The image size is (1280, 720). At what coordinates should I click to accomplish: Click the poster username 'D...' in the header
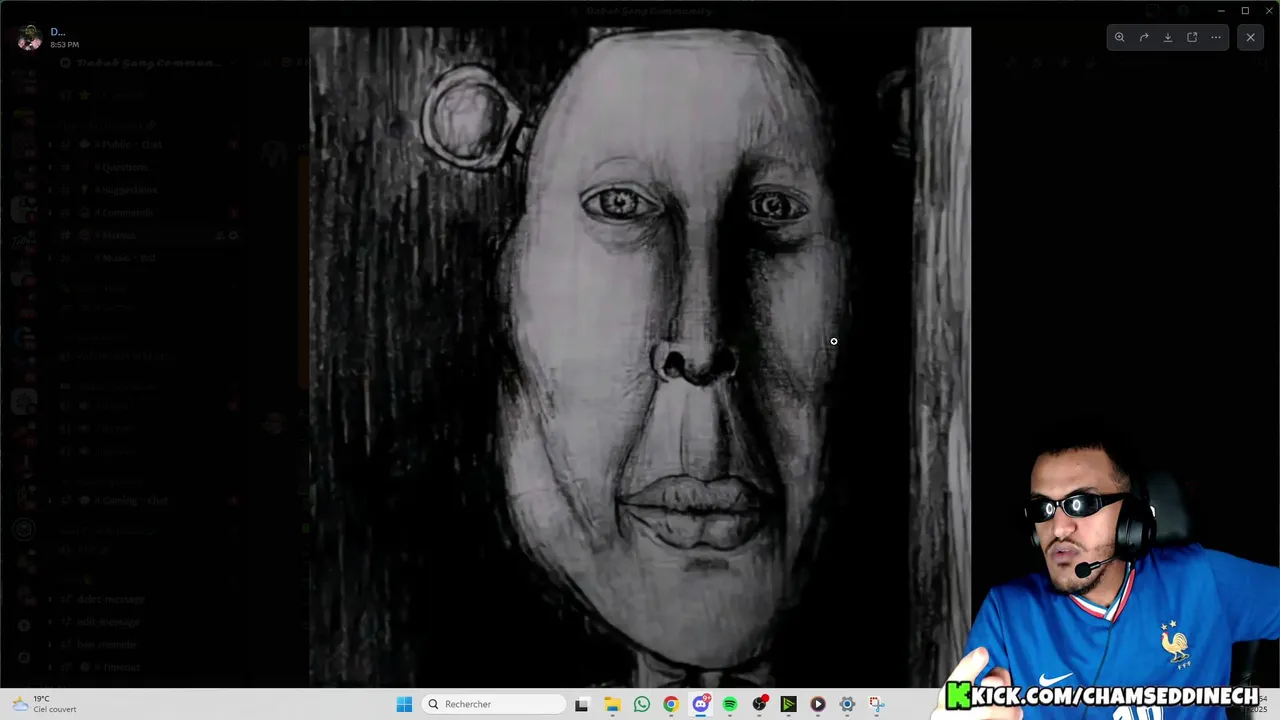click(58, 32)
